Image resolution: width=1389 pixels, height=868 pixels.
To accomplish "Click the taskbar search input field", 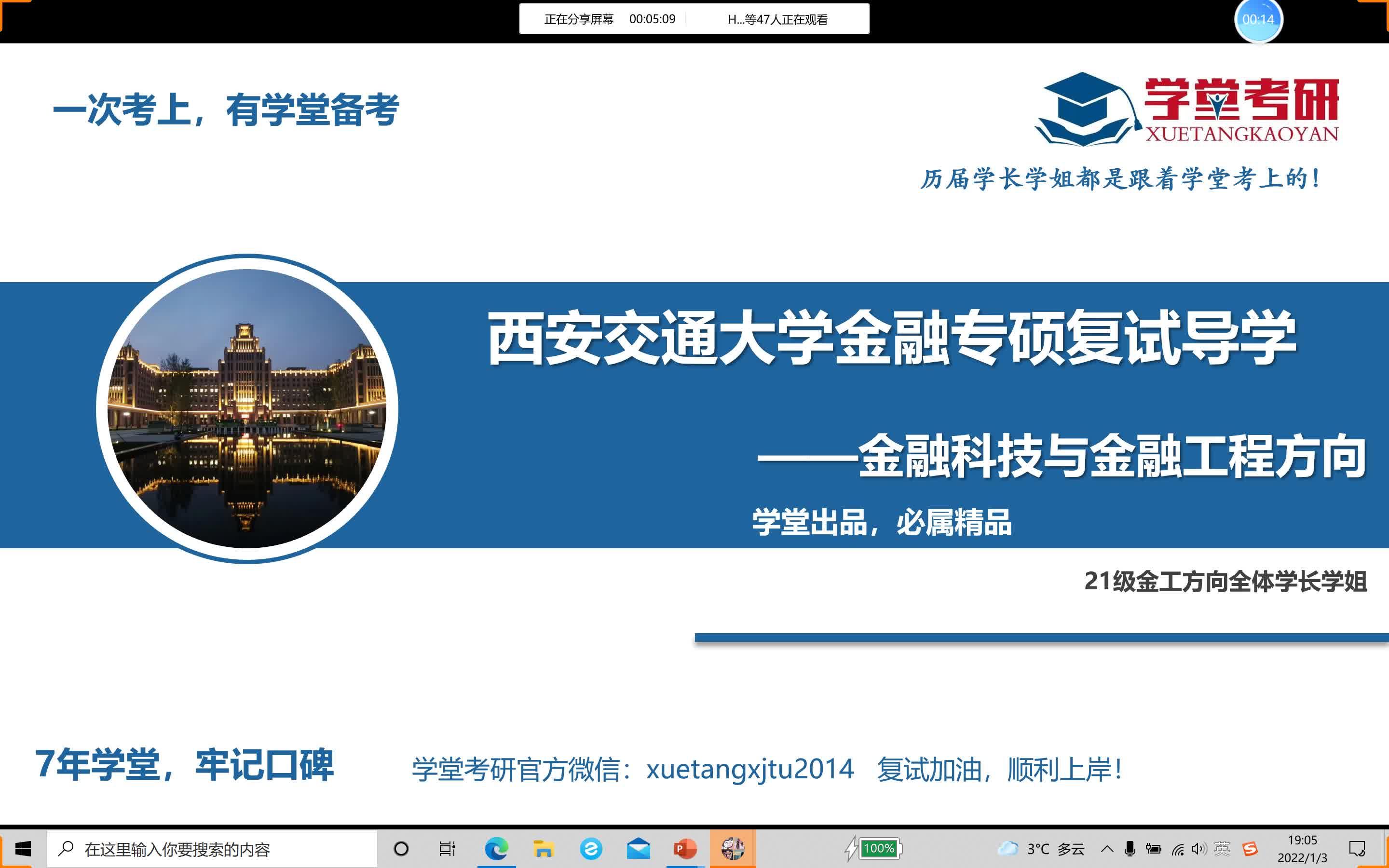I will tap(212, 849).
